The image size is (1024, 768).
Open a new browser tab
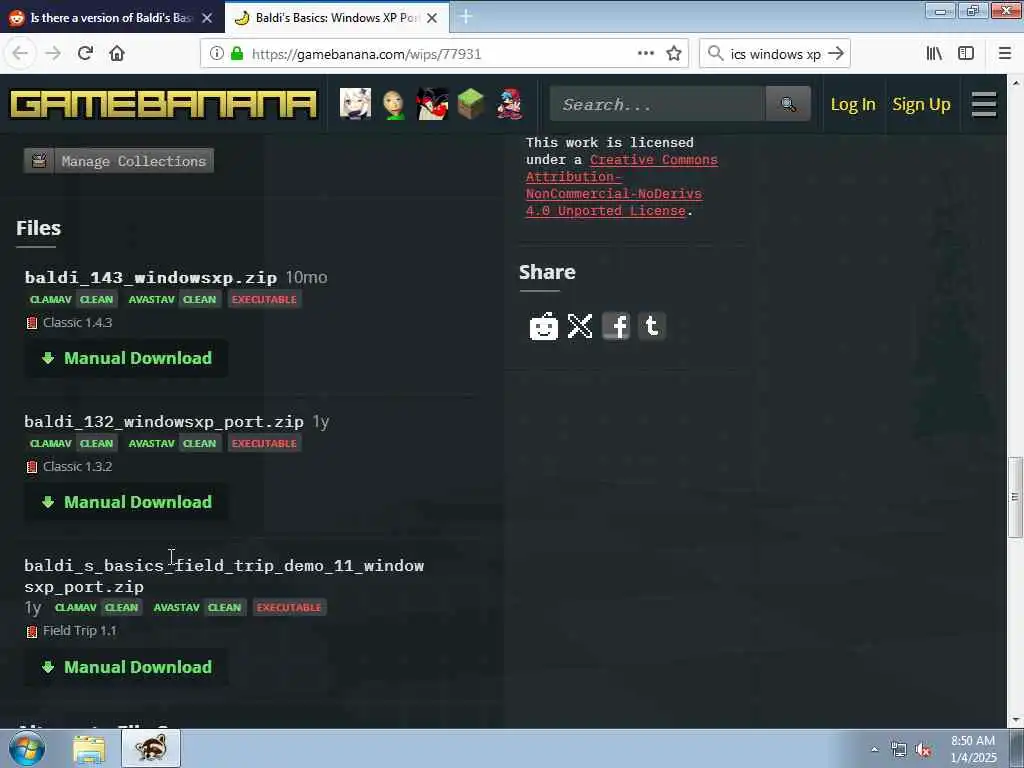[466, 17]
